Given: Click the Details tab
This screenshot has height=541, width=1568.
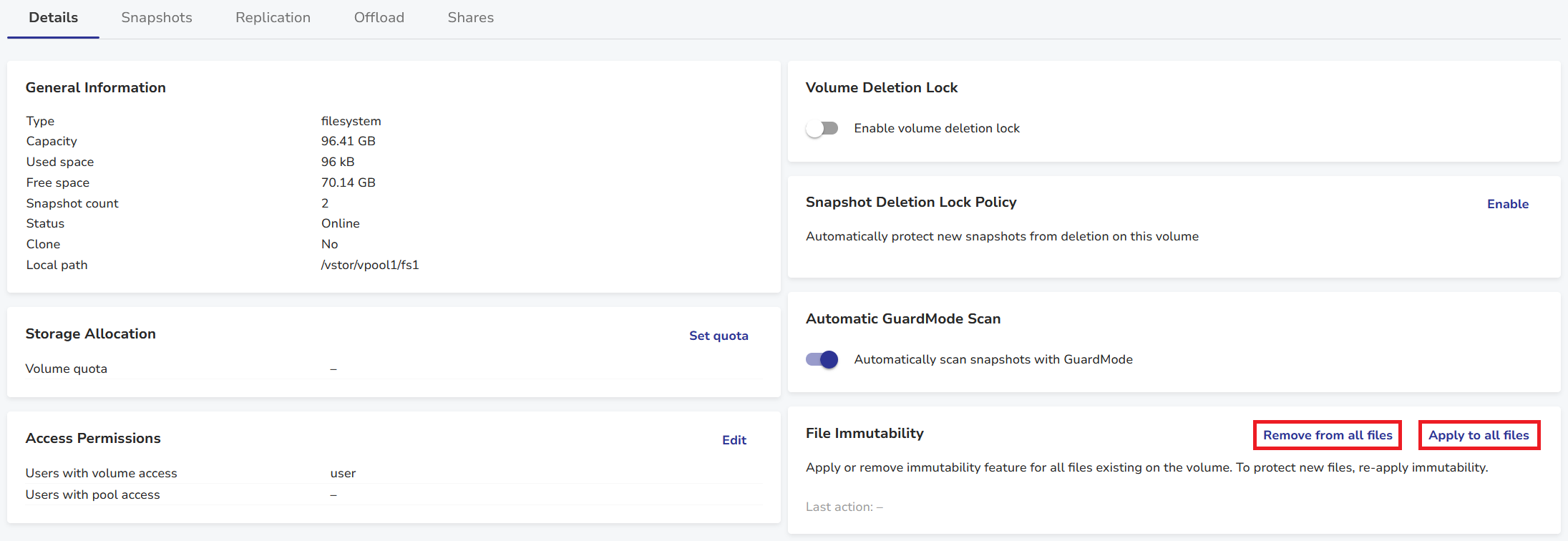Looking at the screenshot, I should click(x=53, y=18).
